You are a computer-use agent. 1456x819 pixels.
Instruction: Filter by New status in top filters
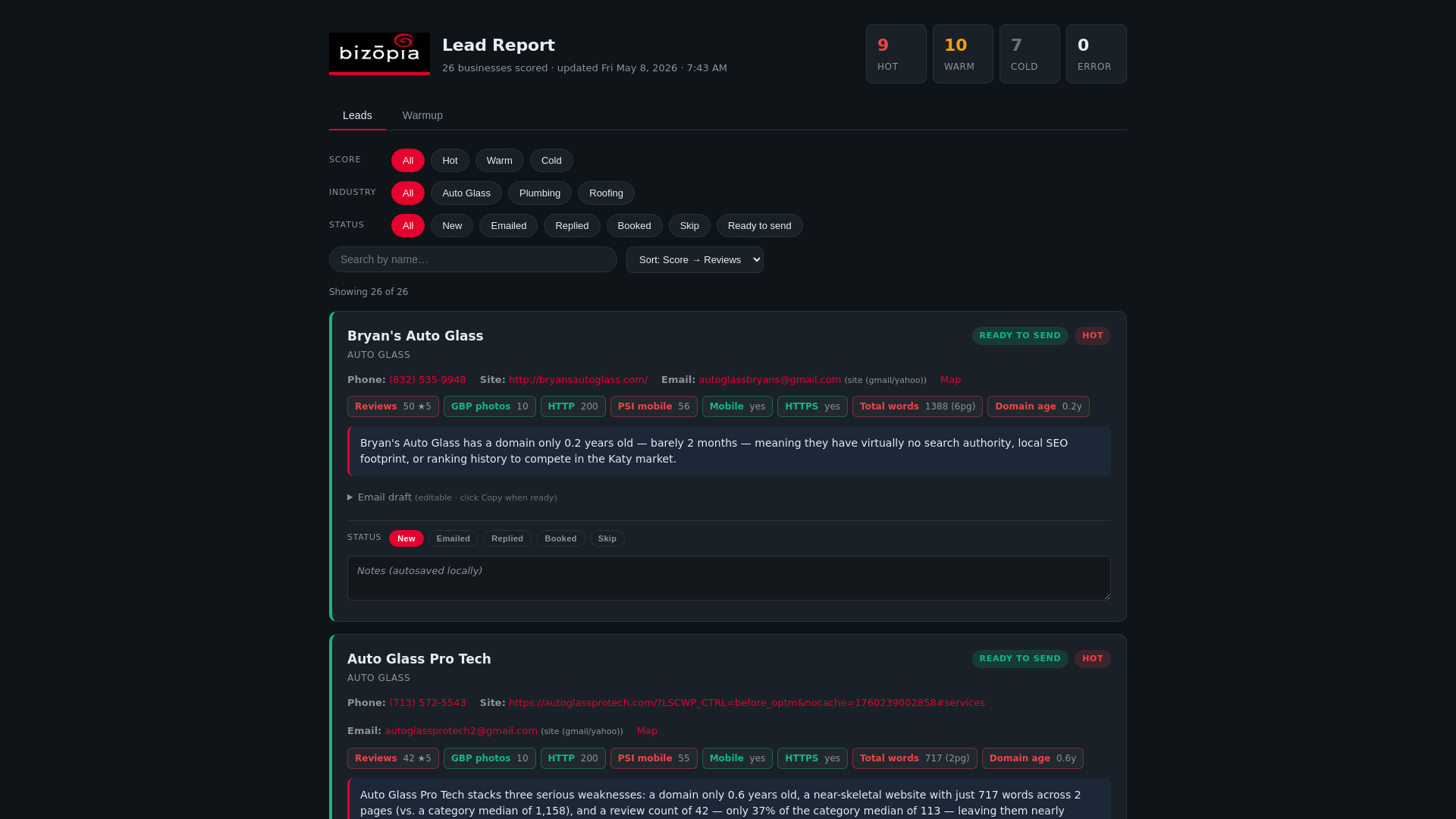pyautogui.click(x=452, y=225)
